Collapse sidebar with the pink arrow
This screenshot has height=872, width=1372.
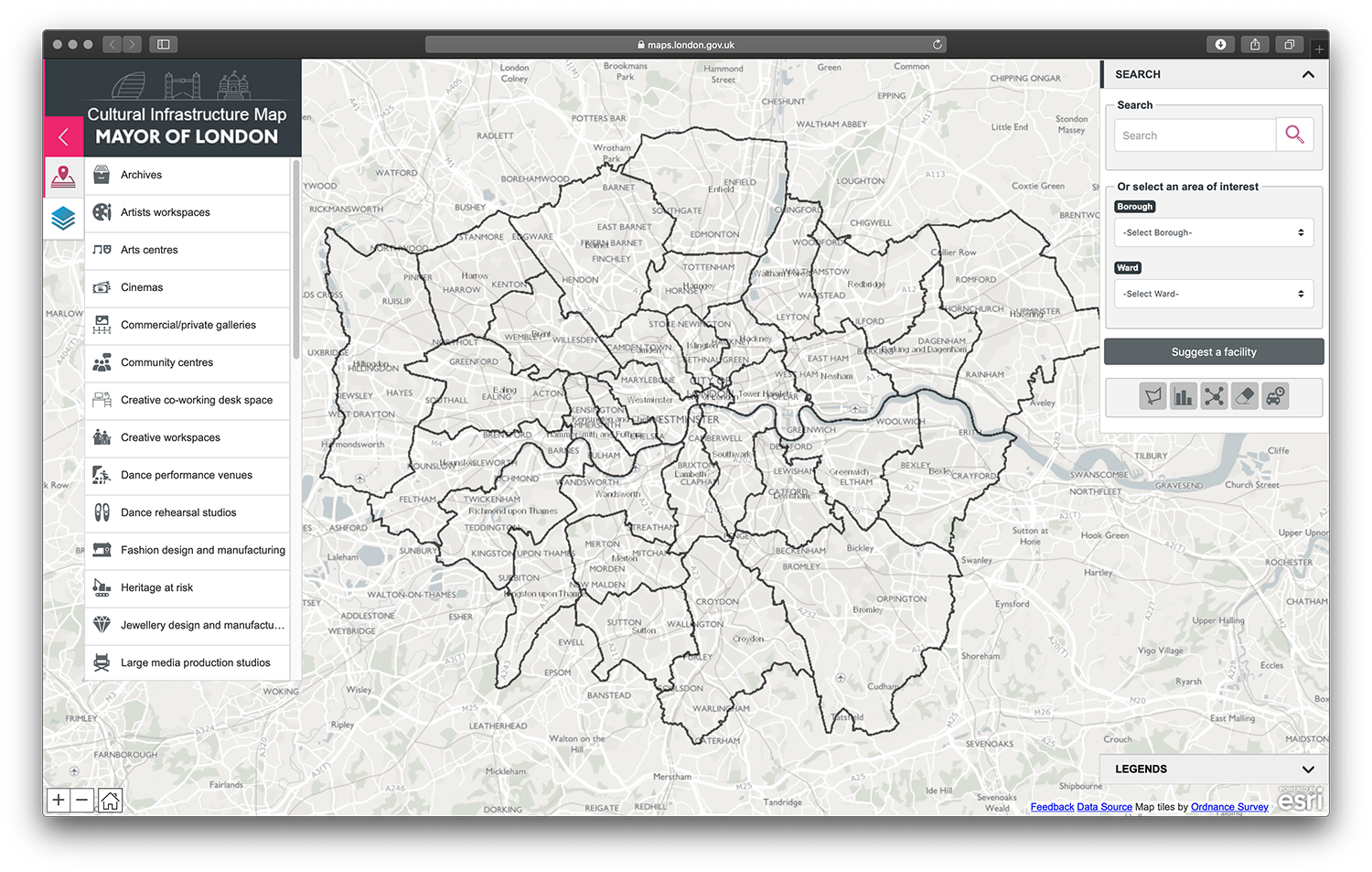coord(63,137)
